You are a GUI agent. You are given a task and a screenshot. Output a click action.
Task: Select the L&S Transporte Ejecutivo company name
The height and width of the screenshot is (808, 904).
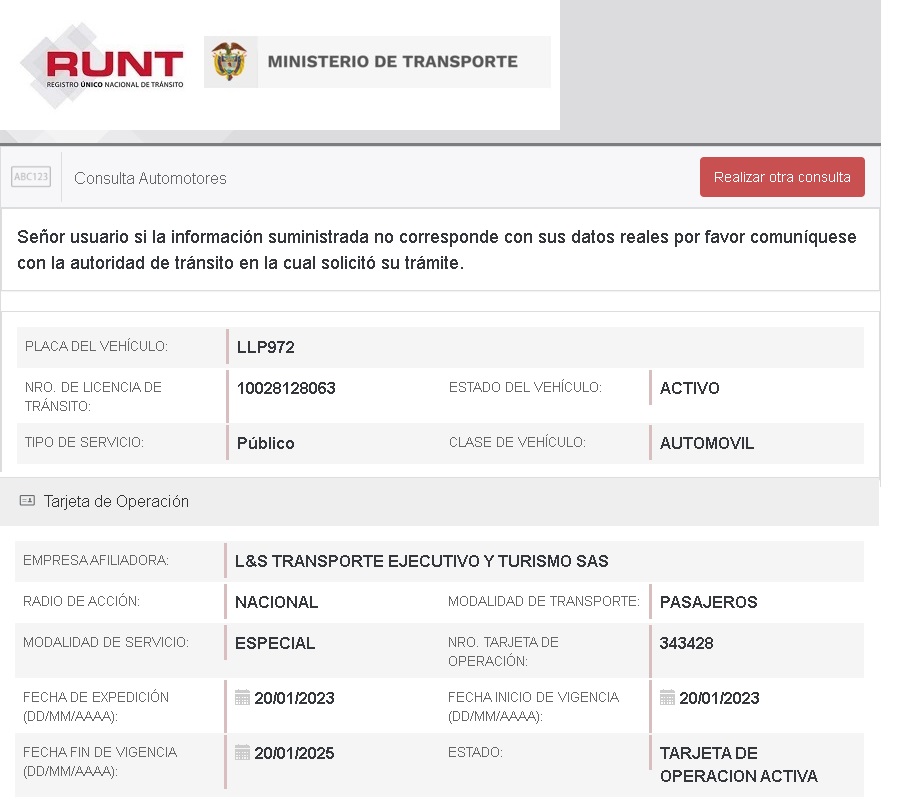[x=421, y=561]
